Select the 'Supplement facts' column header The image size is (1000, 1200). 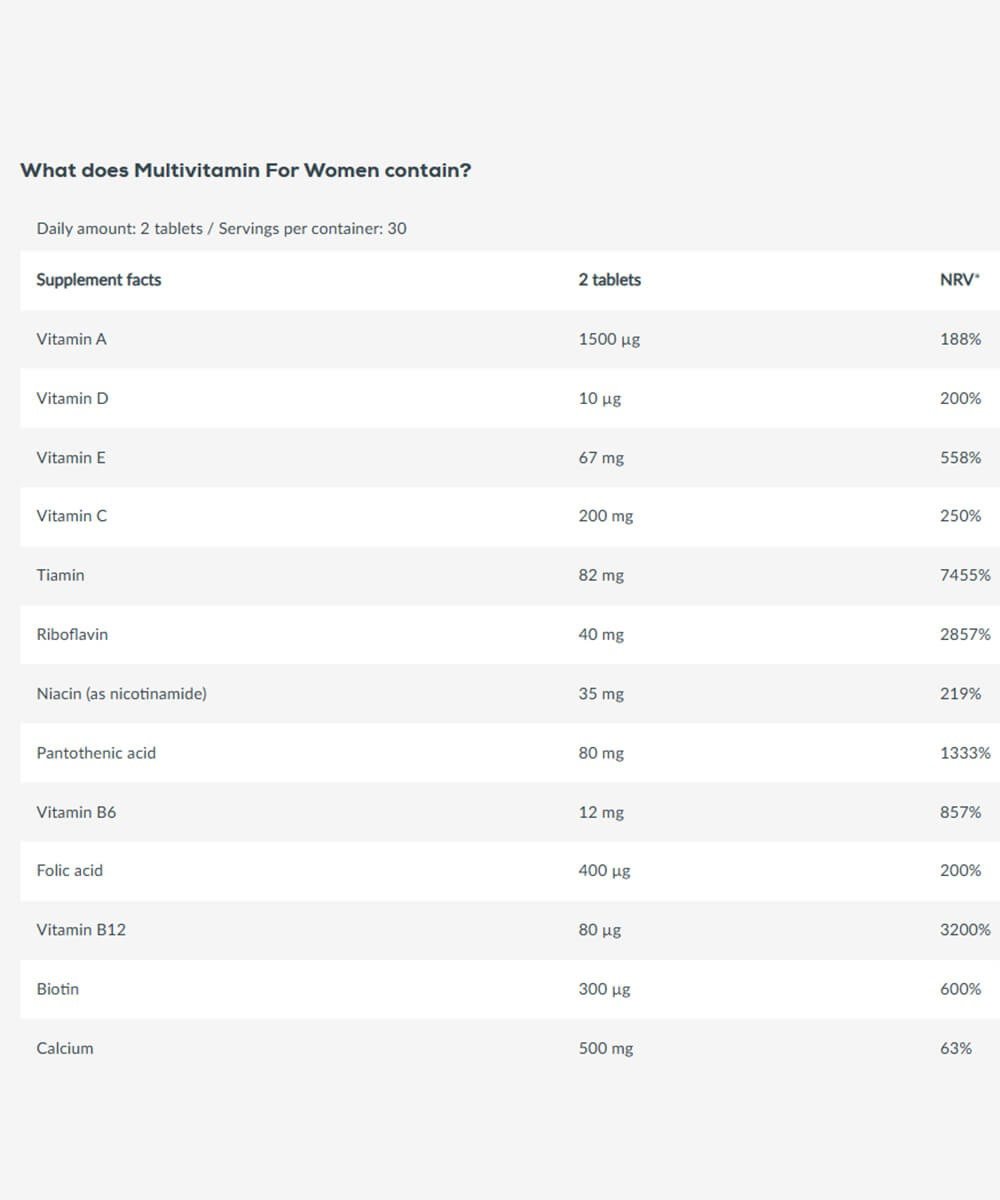(98, 280)
